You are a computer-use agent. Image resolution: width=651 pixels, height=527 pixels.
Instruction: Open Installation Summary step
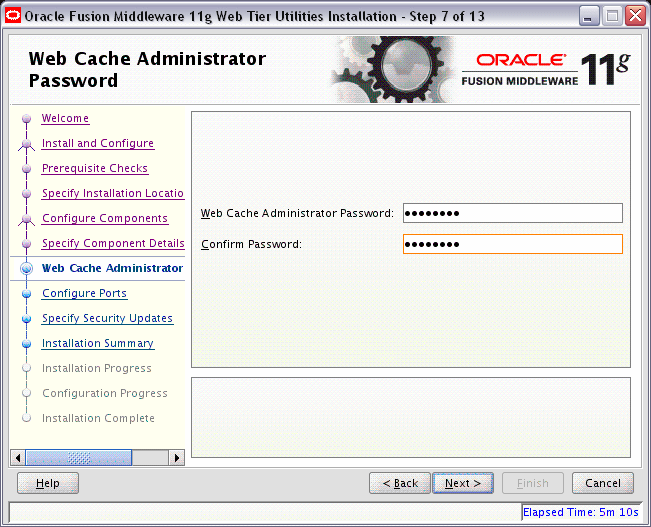[x=98, y=343]
